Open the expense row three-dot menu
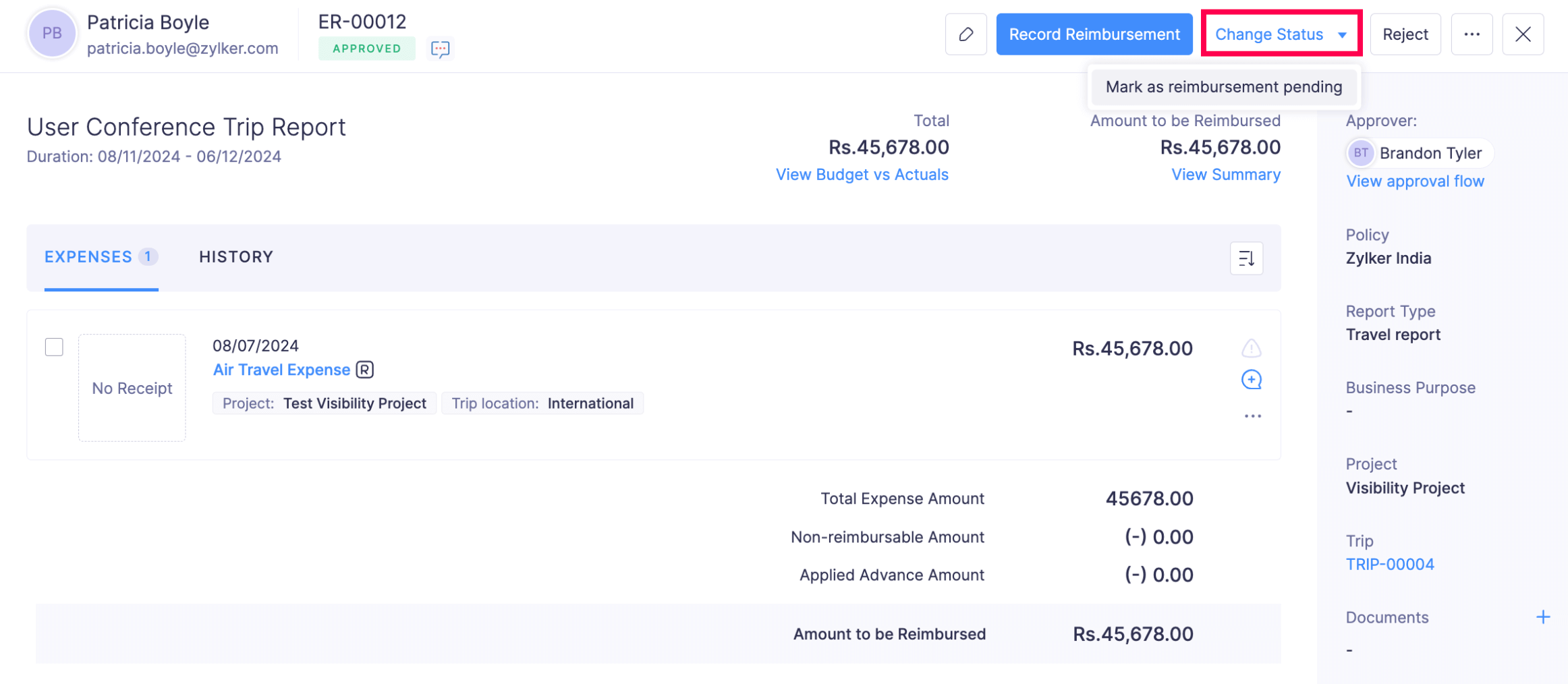 pos(1252,416)
